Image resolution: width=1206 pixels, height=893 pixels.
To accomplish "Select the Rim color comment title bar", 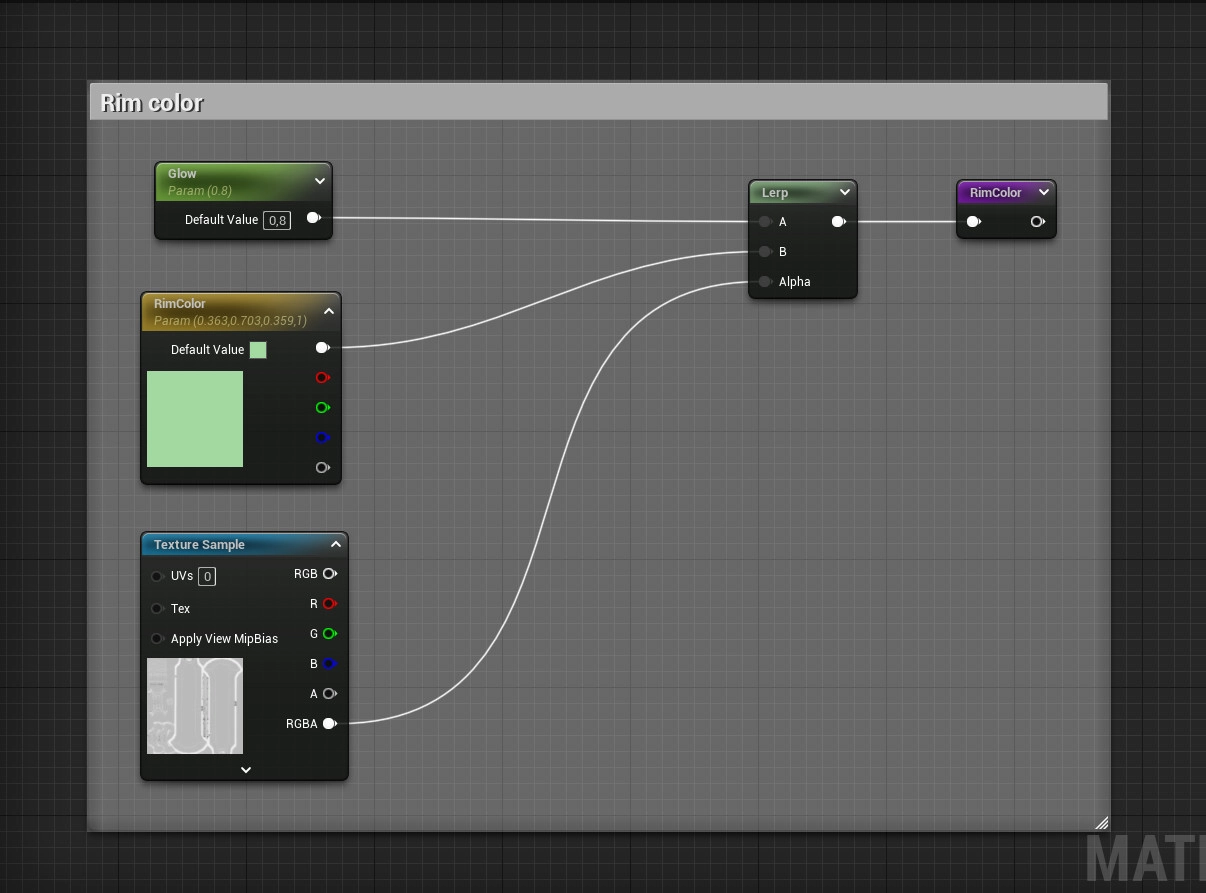I will (598, 103).
